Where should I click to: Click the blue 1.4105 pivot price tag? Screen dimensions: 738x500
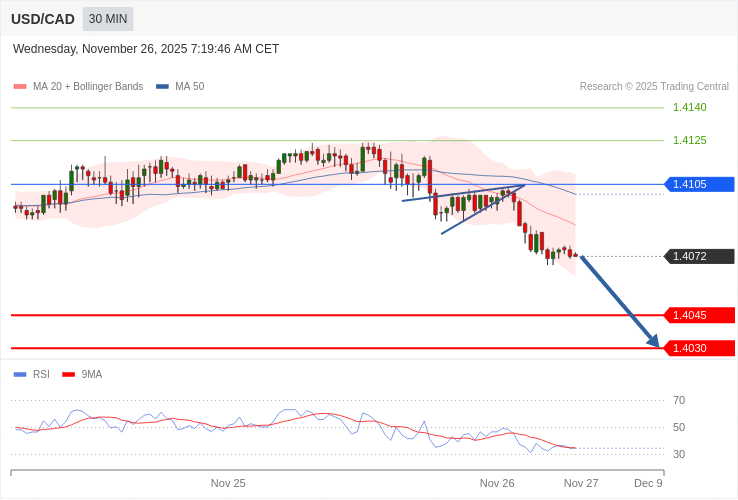click(699, 184)
